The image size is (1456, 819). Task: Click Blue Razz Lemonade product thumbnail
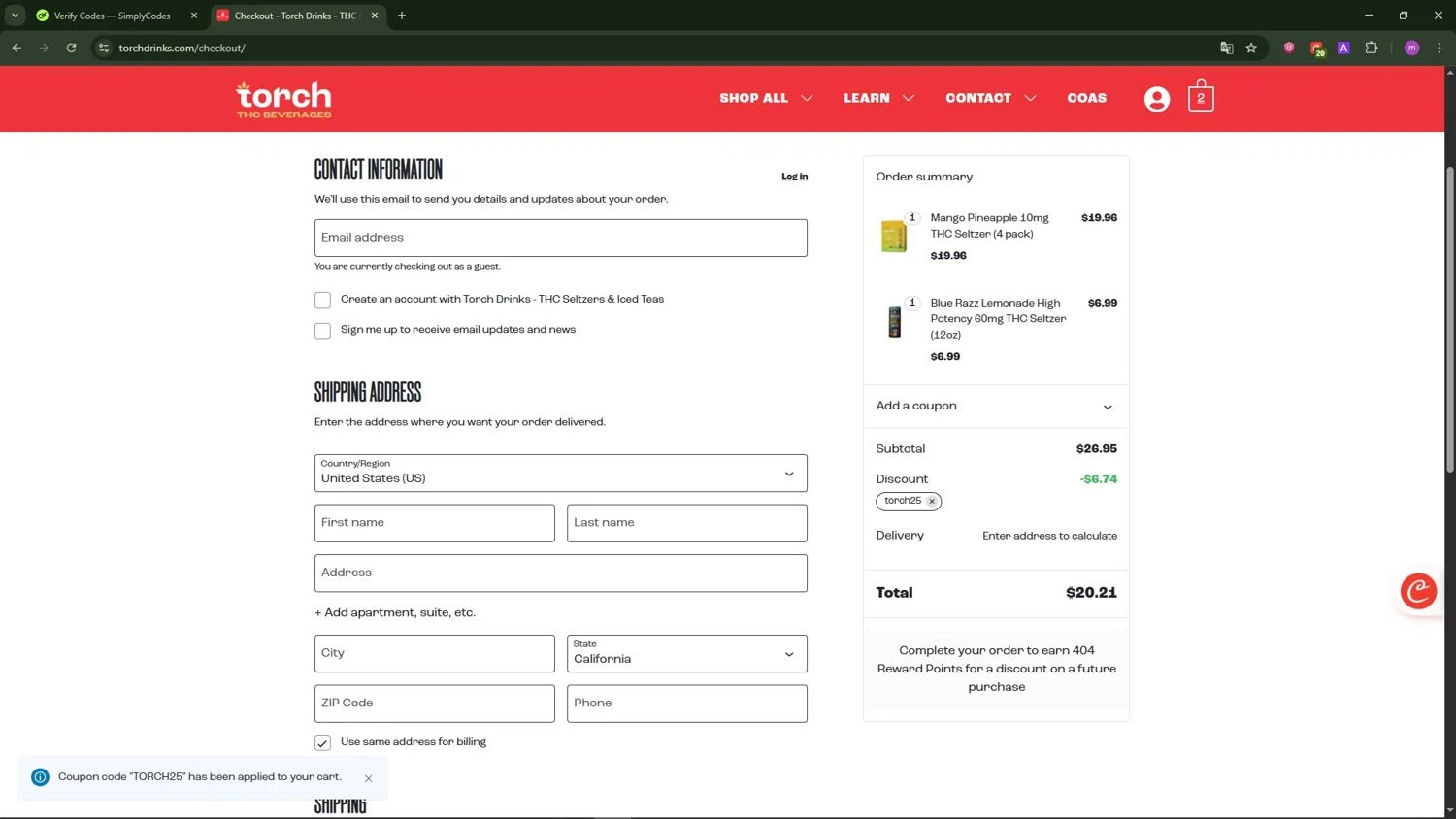894,321
